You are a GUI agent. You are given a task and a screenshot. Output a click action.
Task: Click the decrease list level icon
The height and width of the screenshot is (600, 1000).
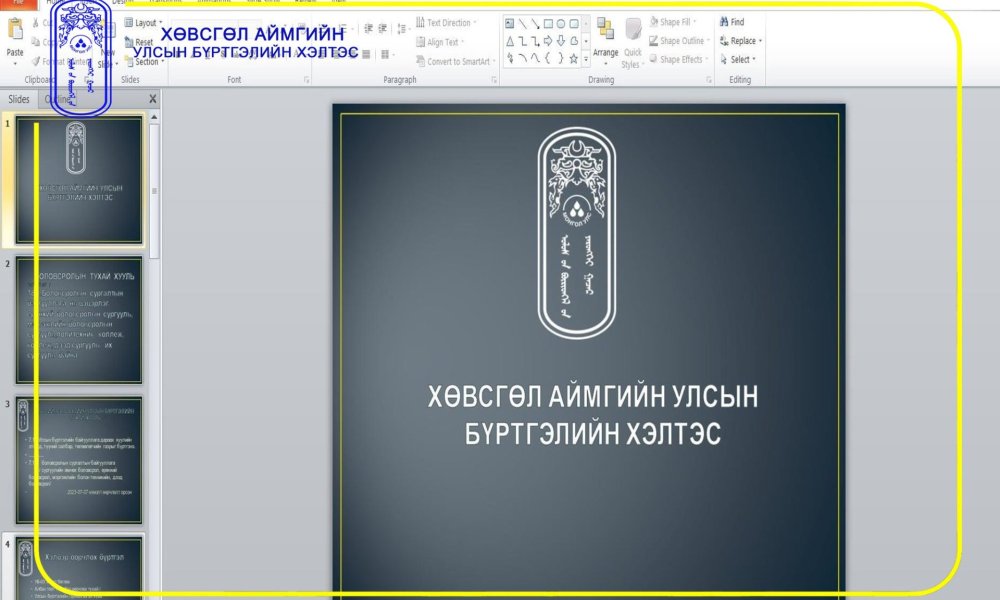point(368,29)
